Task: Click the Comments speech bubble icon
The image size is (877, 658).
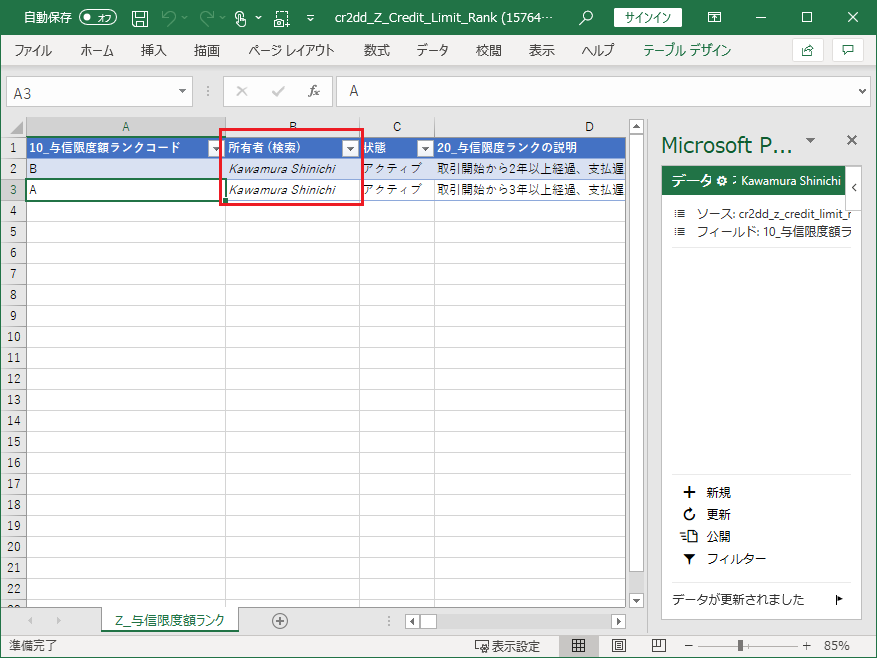Action: click(848, 50)
